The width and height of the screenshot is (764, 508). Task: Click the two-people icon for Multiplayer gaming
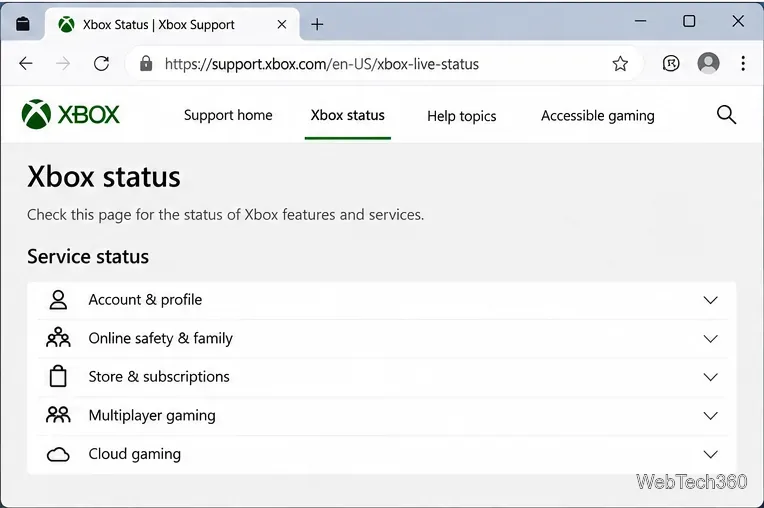click(x=58, y=415)
